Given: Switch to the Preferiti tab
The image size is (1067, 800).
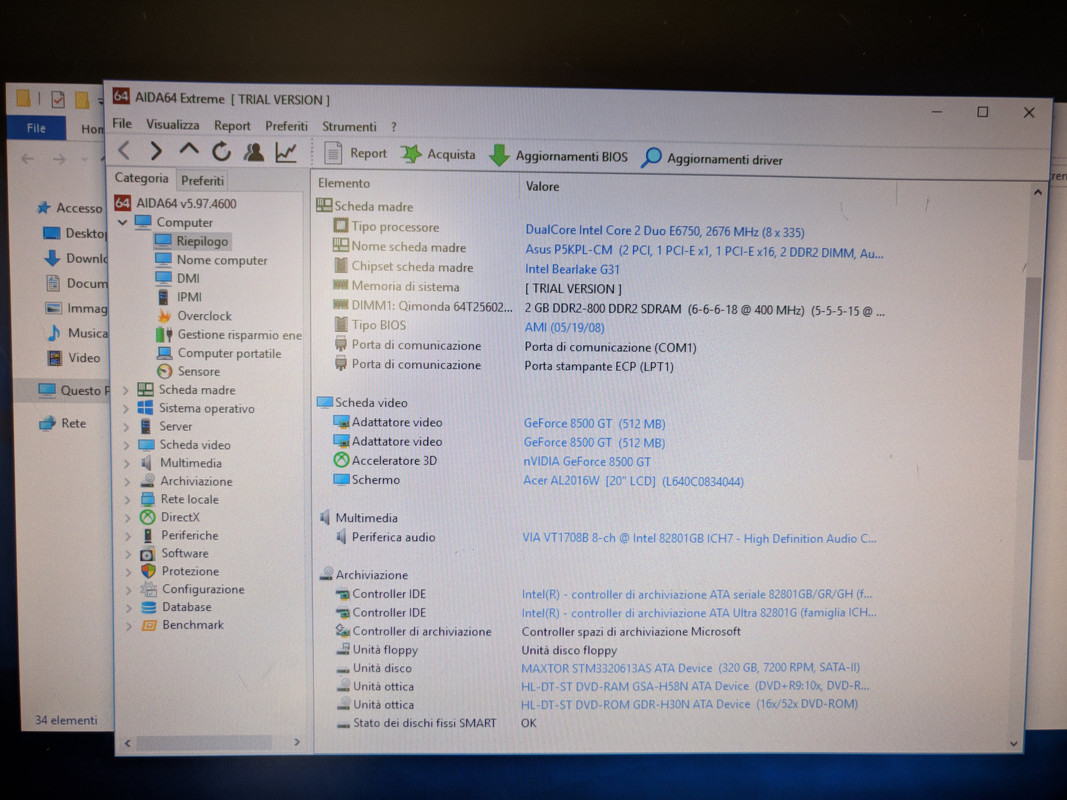Looking at the screenshot, I should point(202,180).
